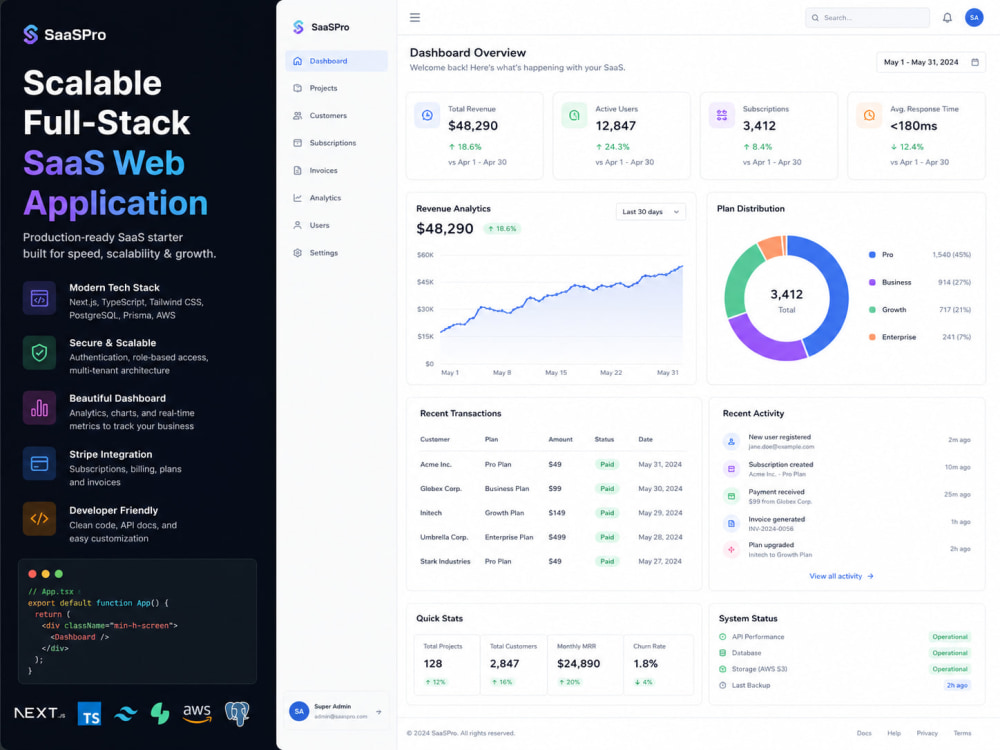Click the API Performance status icon
The height and width of the screenshot is (750, 1000).
pos(723,636)
